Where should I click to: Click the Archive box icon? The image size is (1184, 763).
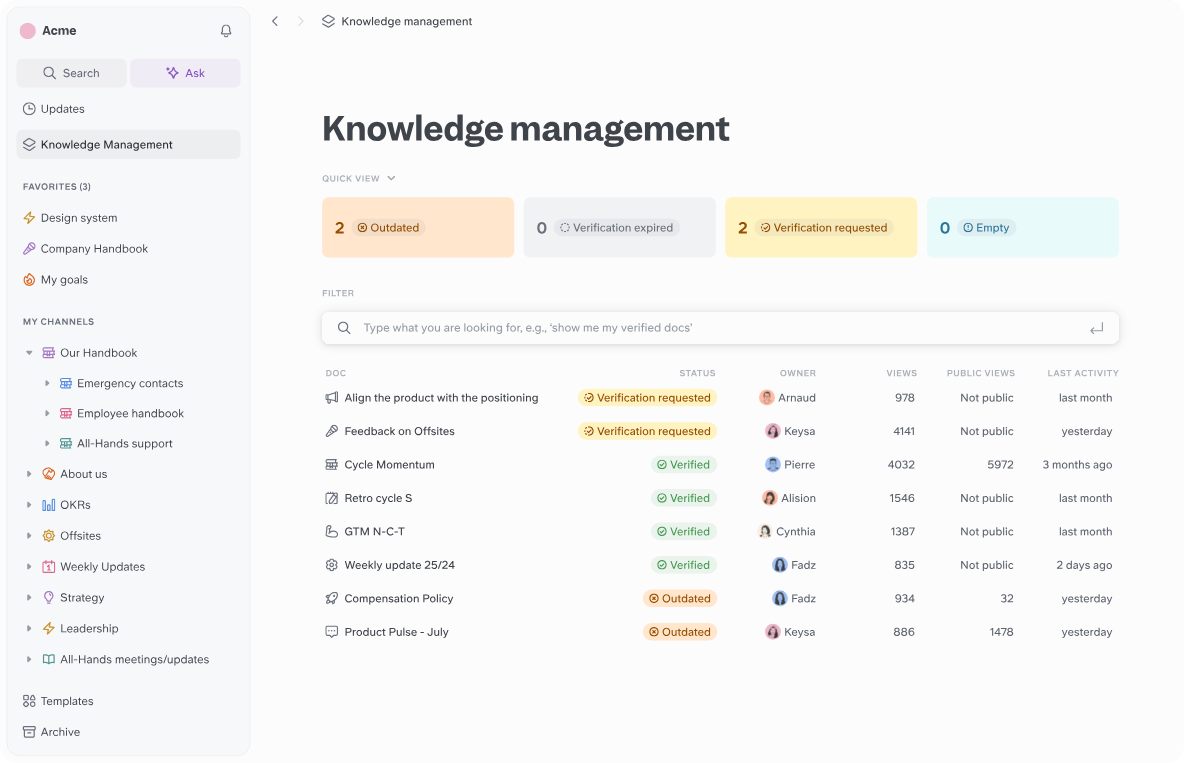(x=29, y=732)
